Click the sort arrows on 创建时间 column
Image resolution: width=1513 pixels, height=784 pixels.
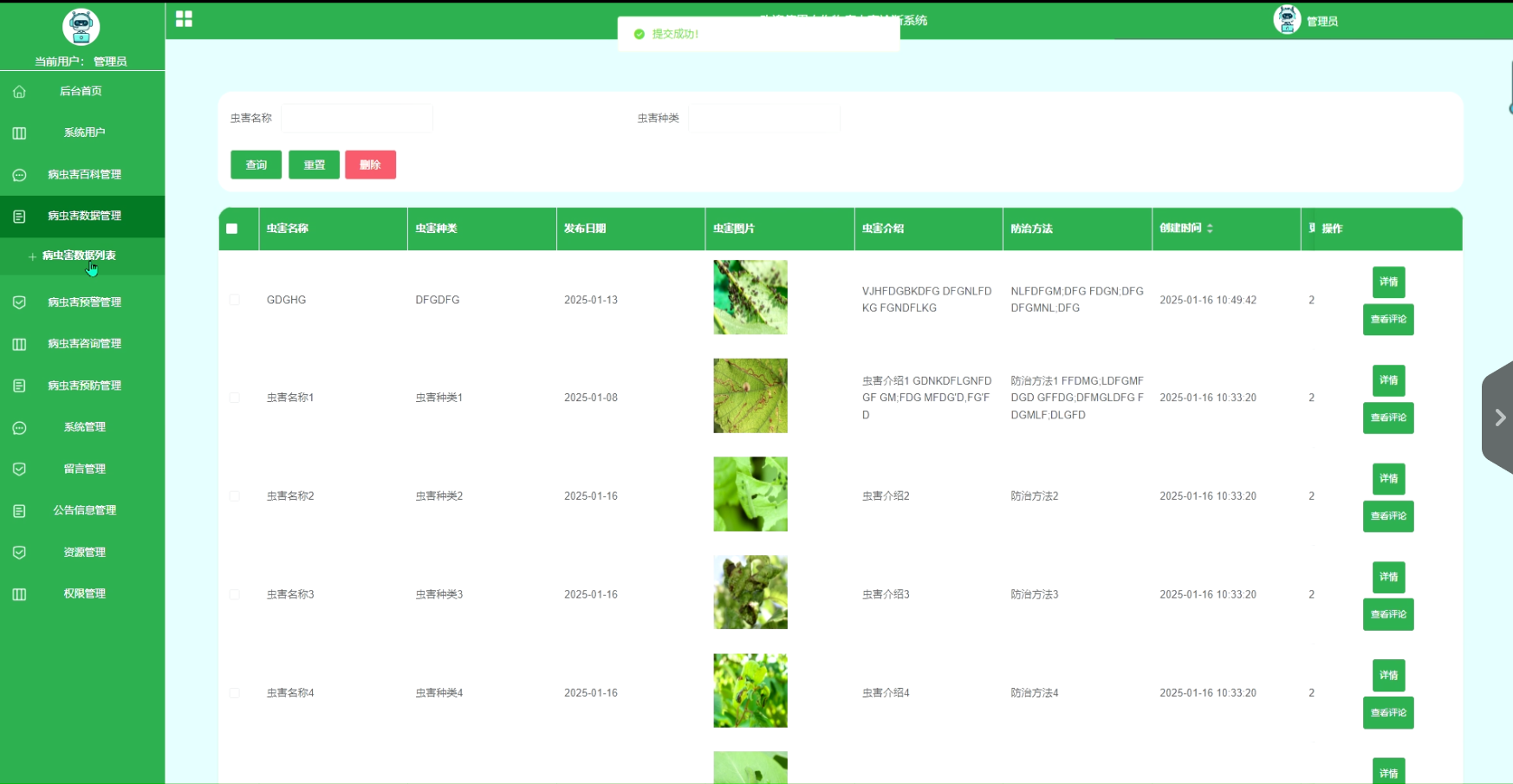pos(1210,229)
